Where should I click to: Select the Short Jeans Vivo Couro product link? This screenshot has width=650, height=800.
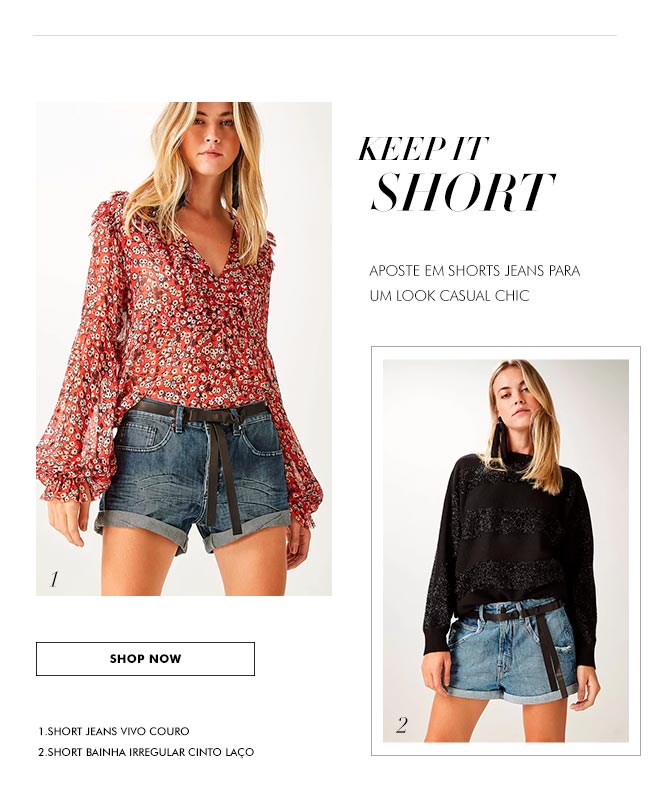(114, 731)
